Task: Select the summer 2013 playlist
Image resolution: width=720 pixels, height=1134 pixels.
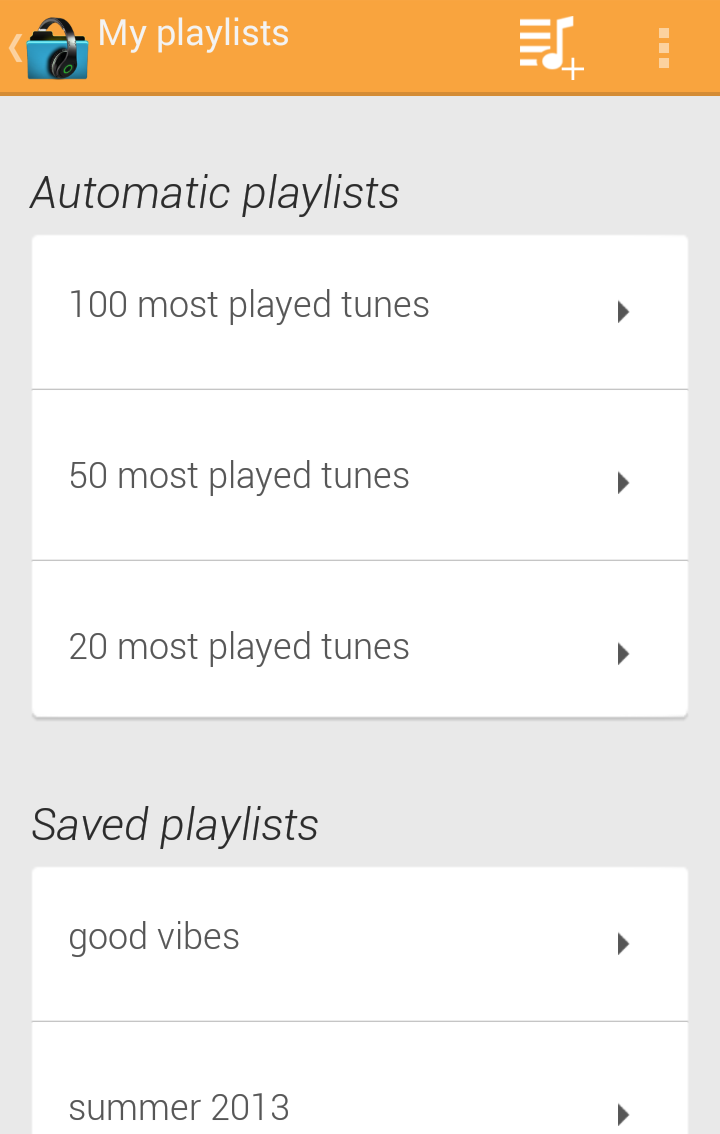Action: (x=179, y=1107)
